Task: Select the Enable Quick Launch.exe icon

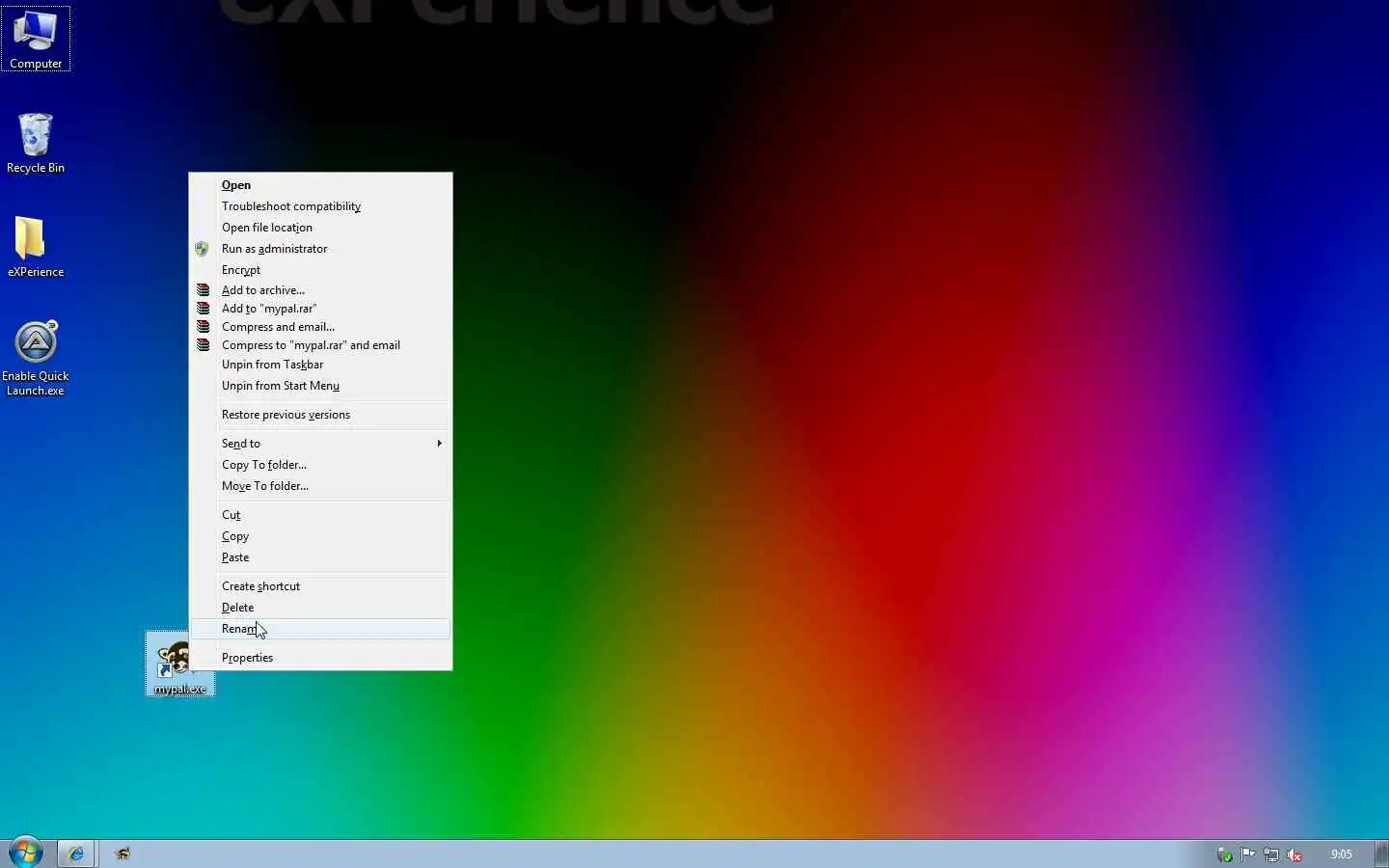Action: pyautogui.click(x=36, y=358)
